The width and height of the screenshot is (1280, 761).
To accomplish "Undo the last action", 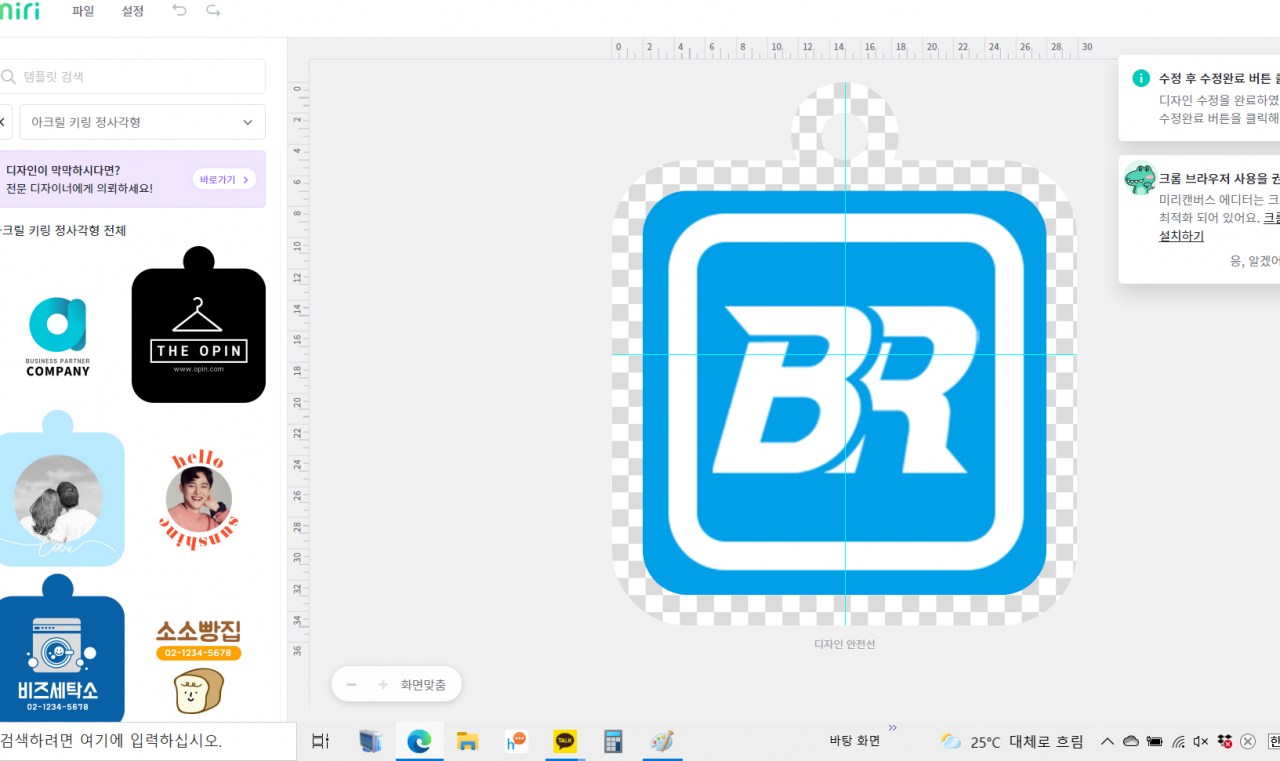I will tap(179, 10).
